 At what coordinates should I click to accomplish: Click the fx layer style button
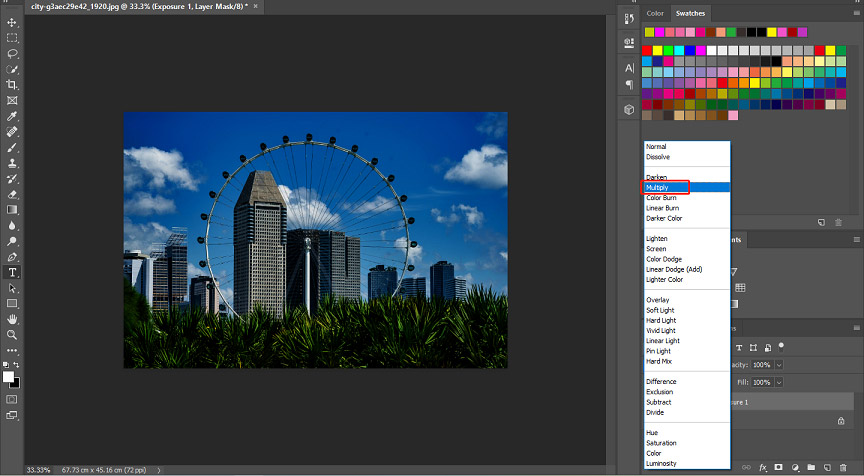[763, 467]
